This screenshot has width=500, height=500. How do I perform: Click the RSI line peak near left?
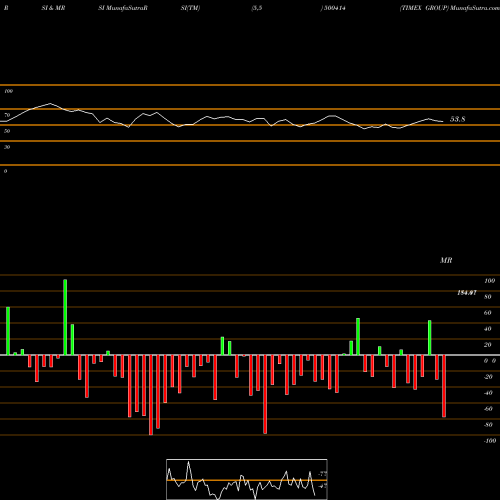point(50,103)
